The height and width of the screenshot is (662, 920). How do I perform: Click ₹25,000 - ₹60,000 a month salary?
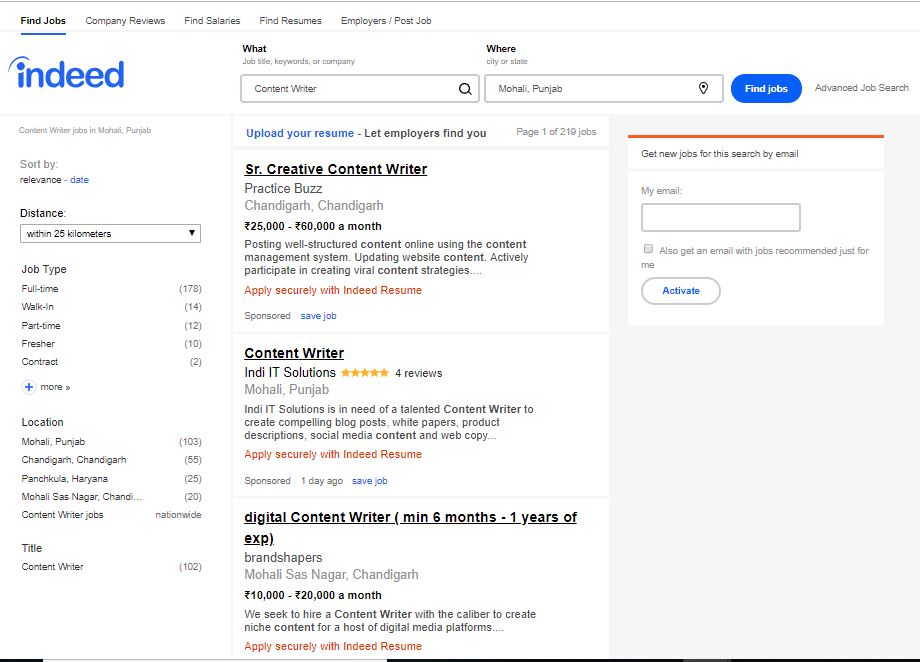(313, 227)
